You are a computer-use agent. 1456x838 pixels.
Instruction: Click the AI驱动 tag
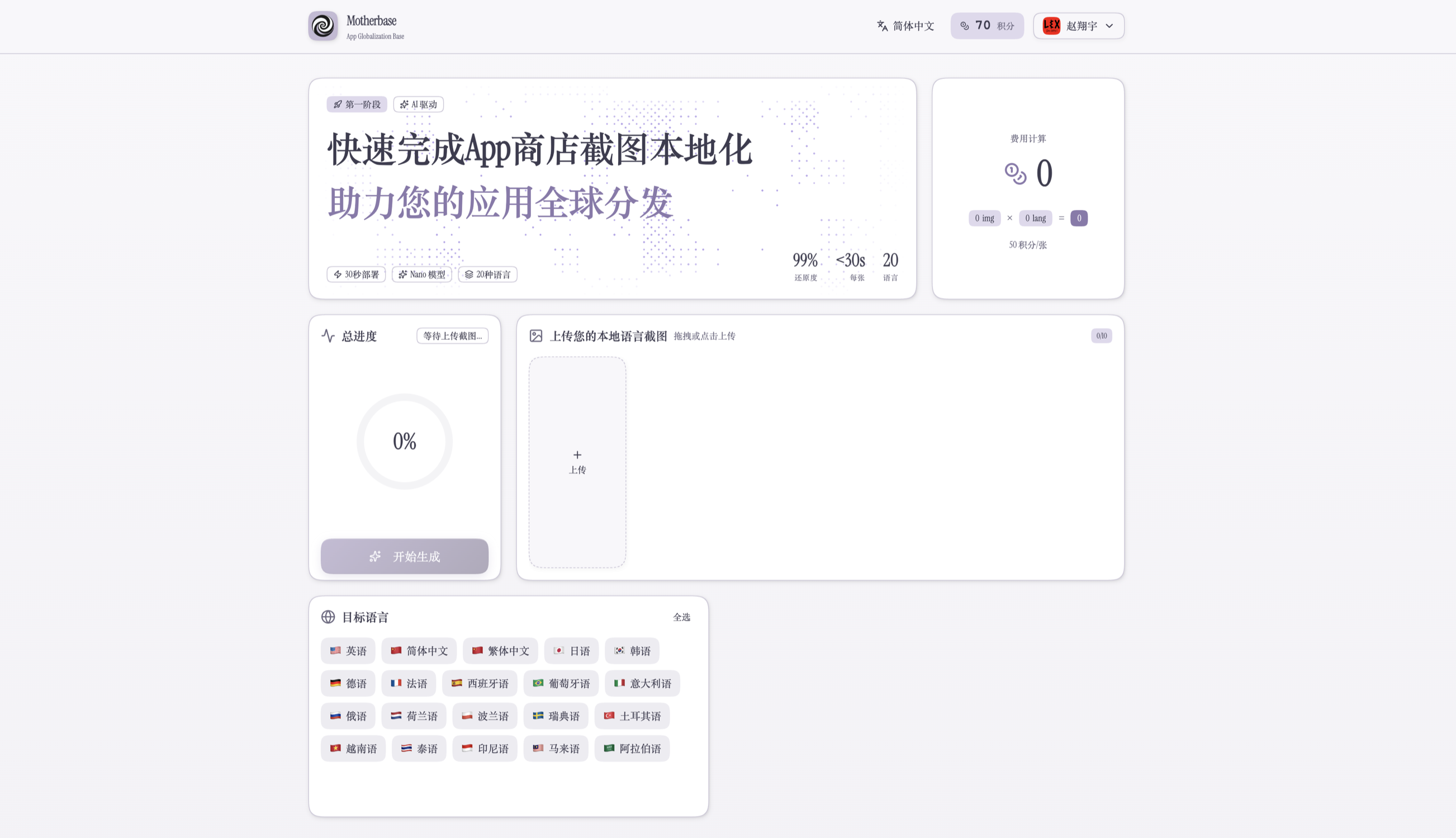(x=418, y=105)
